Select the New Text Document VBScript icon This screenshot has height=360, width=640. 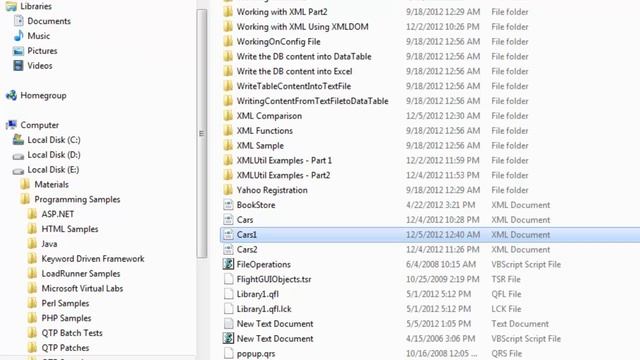[228, 338]
